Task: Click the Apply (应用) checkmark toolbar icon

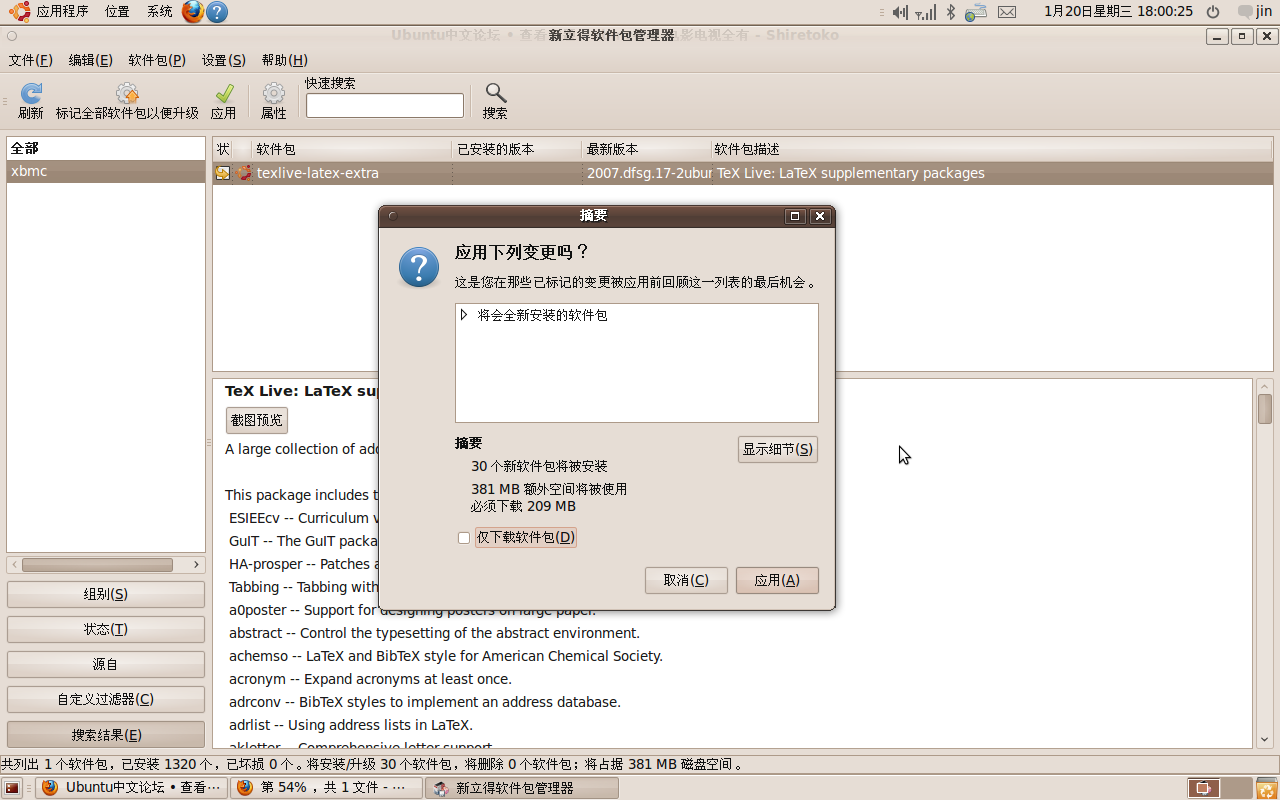Action: (224, 94)
